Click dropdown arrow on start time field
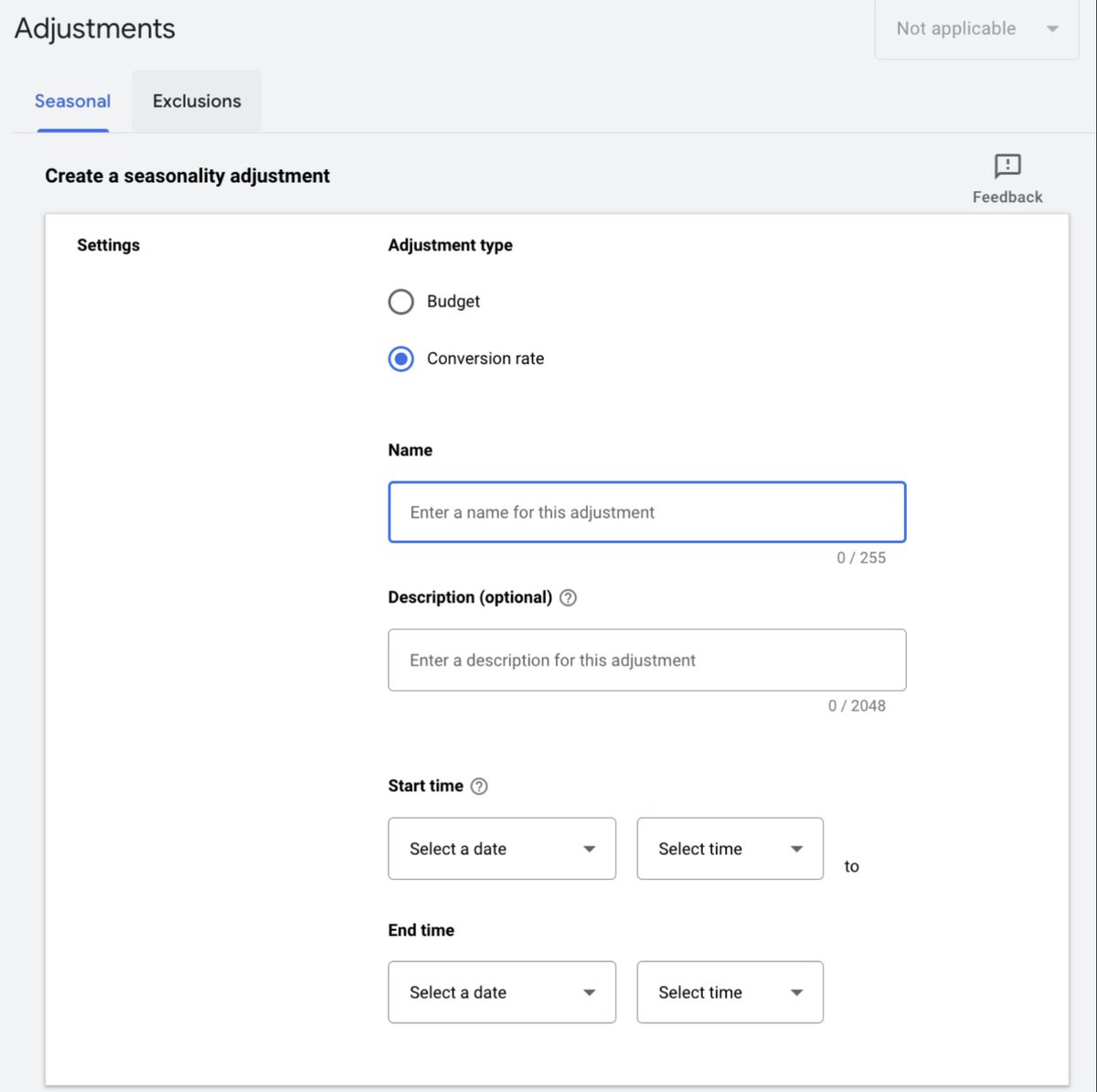 (796, 849)
